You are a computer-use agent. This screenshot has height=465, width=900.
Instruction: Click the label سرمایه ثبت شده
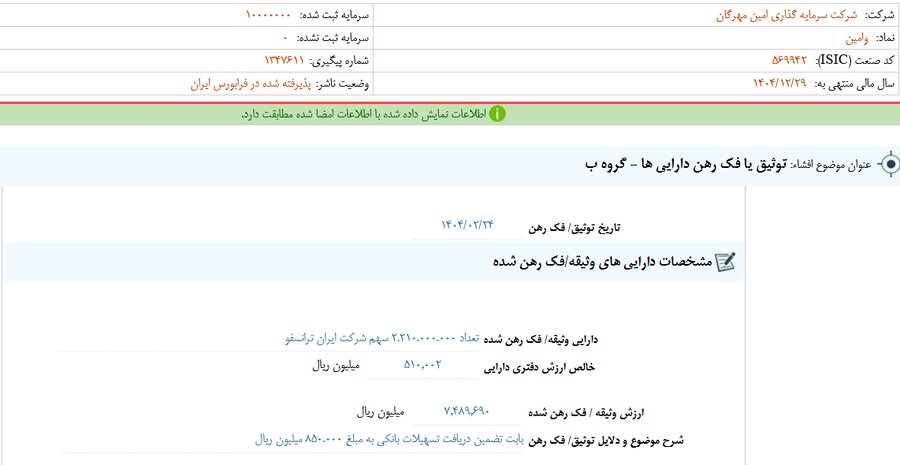[335, 15]
